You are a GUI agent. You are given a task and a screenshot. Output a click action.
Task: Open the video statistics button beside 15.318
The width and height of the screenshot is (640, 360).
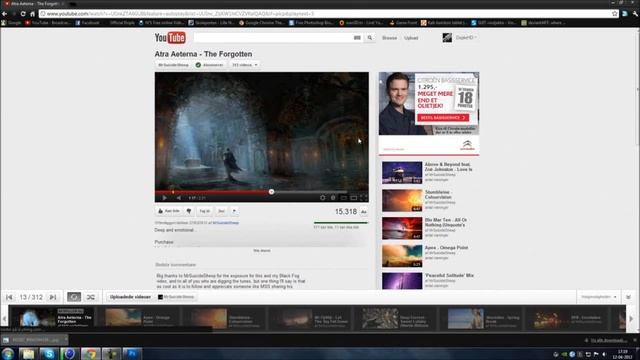(x=363, y=212)
